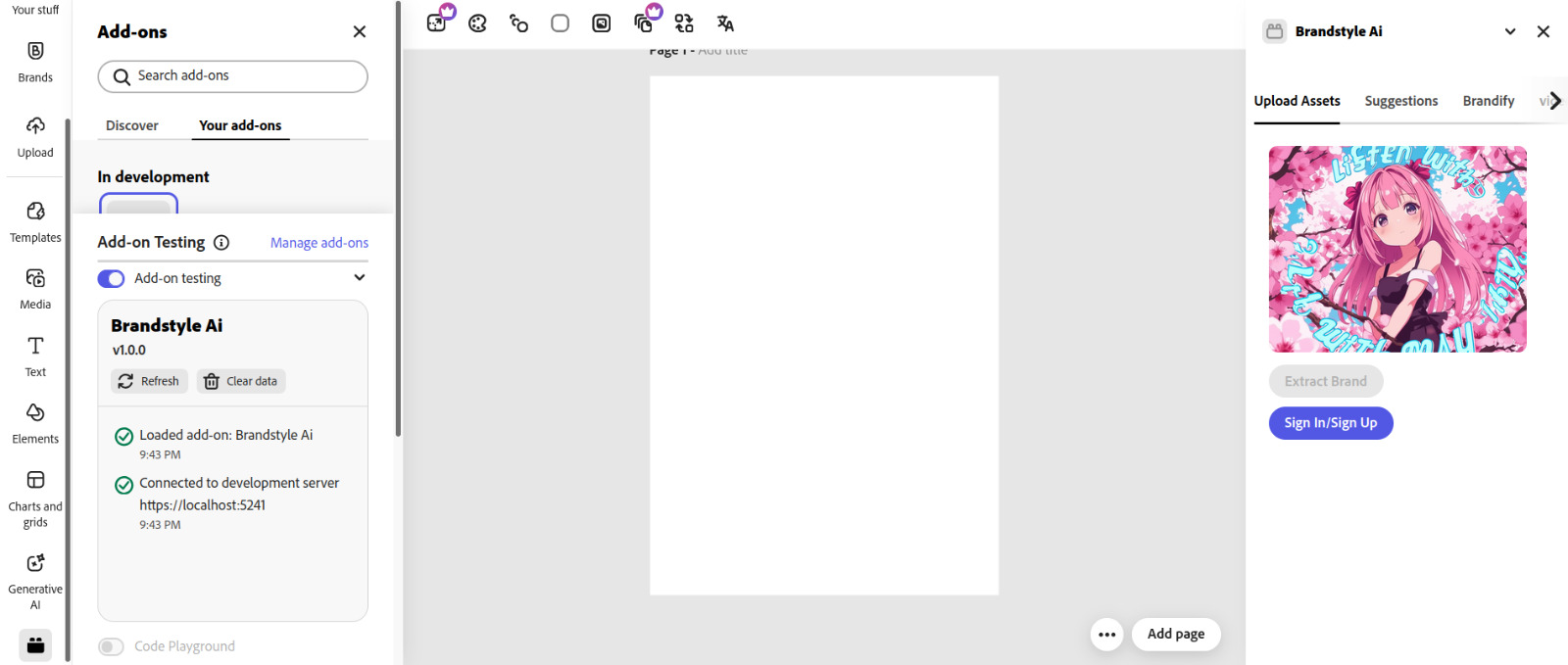This screenshot has height=665, width=1568.
Task: Open Elements in left sidebar
Action: 35,423
